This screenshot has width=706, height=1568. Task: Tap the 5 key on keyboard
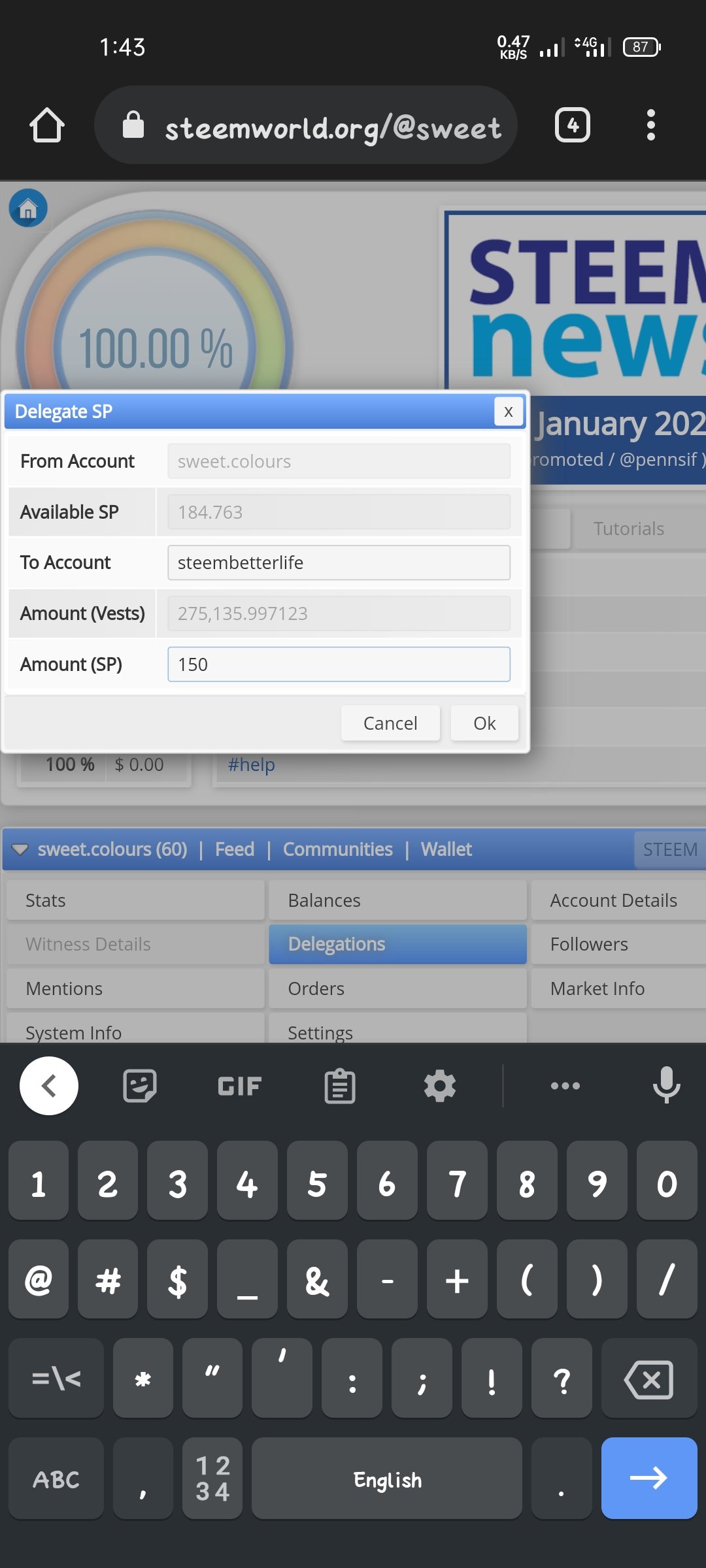tap(317, 1181)
